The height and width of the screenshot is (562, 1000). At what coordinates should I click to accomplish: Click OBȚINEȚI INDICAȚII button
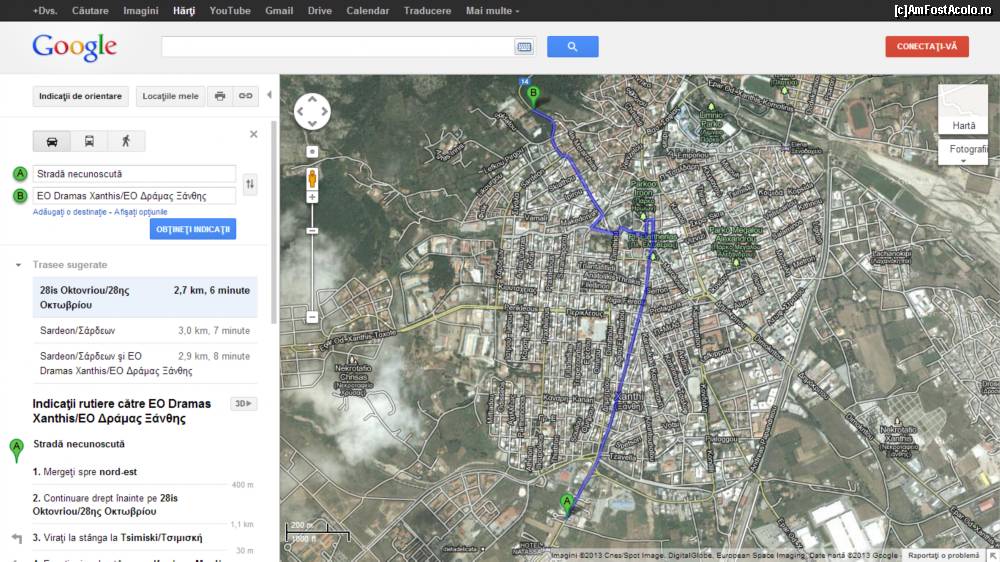pos(193,229)
